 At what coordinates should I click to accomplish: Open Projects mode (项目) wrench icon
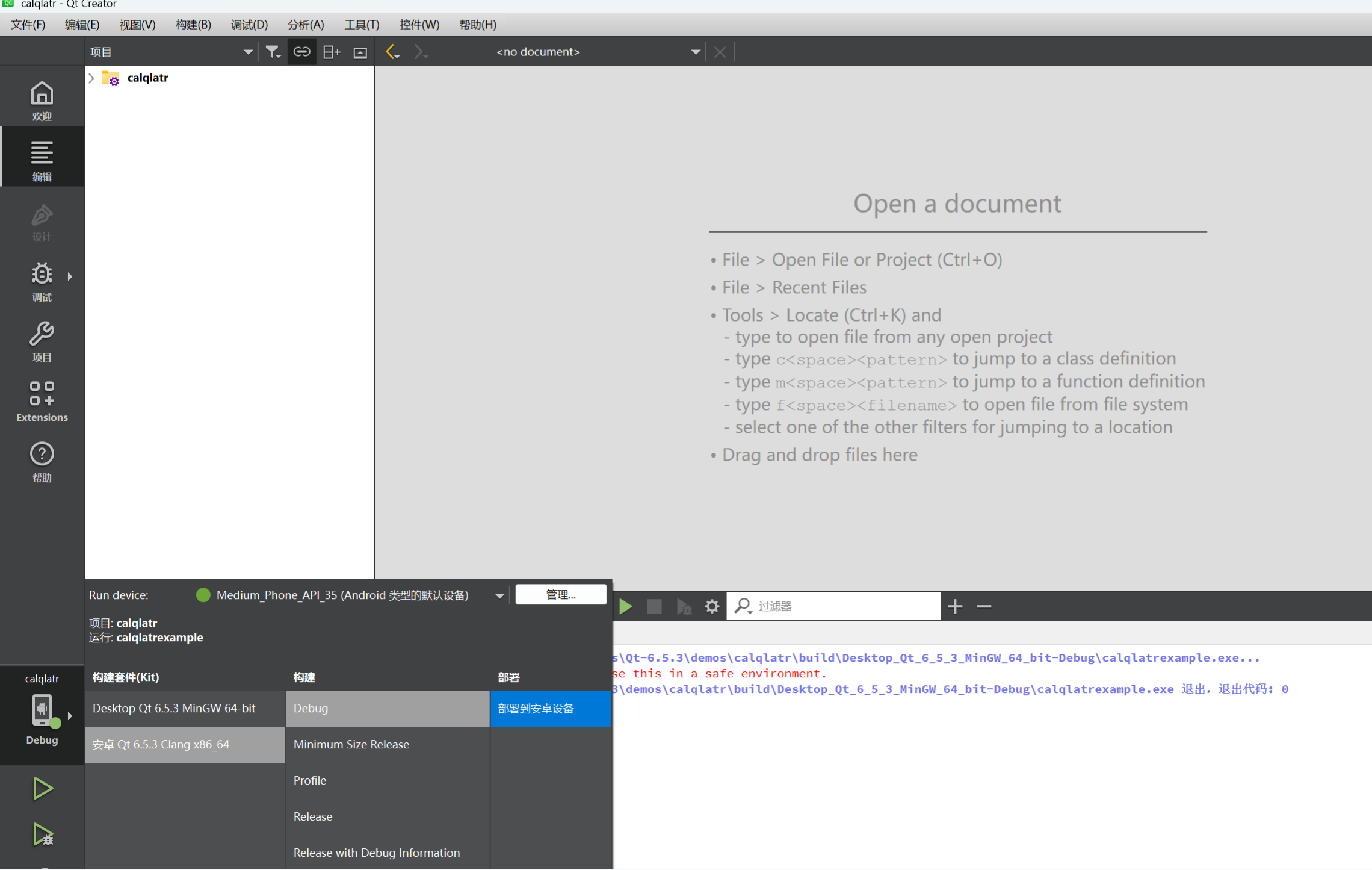(42, 341)
